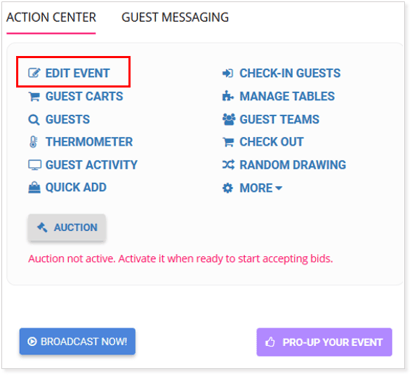Click the Guest Carts shopping cart icon

pyautogui.click(x=34, y=96)
